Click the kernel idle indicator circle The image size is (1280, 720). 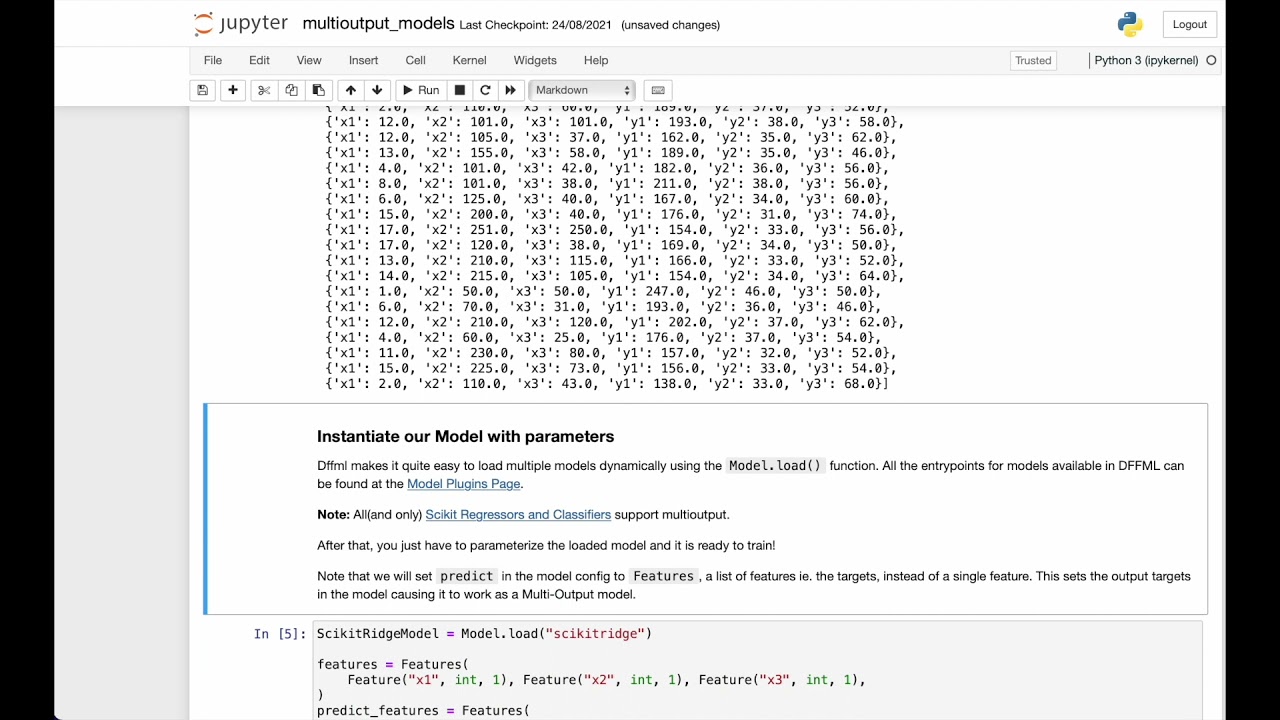click(x=1211, y=61)
